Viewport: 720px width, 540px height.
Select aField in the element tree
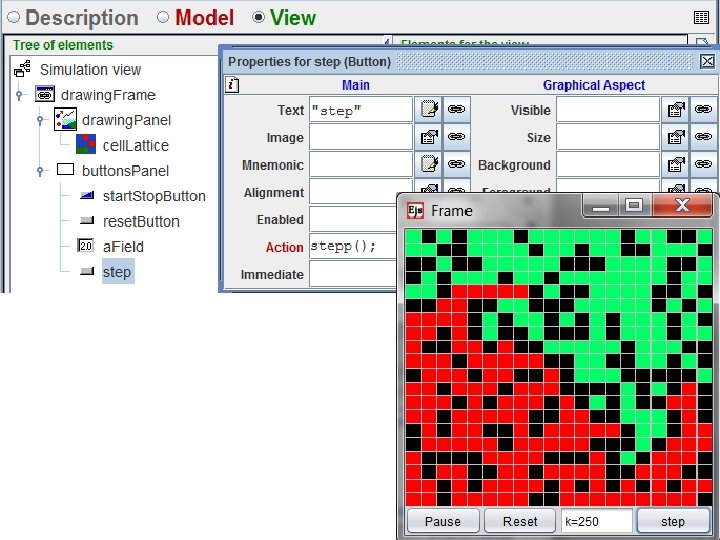tap(123, 247)
